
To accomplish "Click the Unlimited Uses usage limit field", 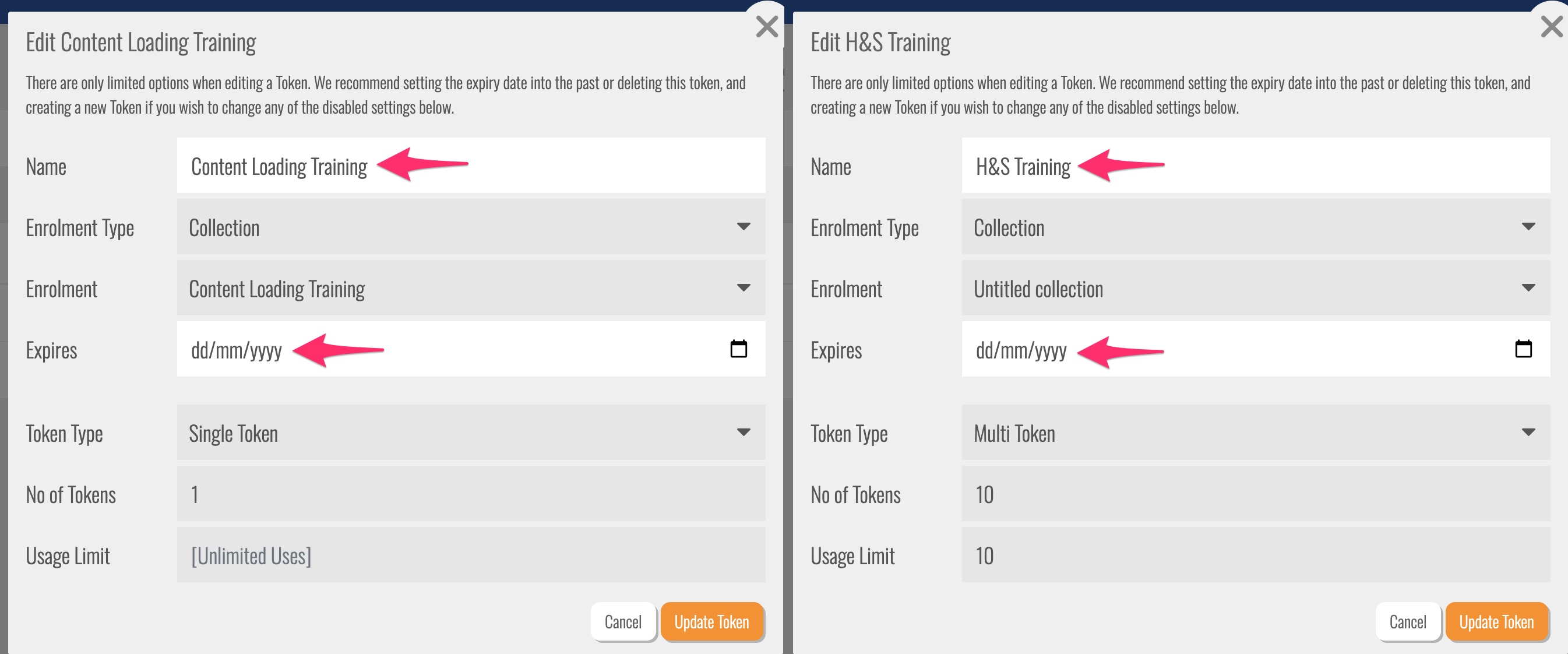I will (471, 555).
